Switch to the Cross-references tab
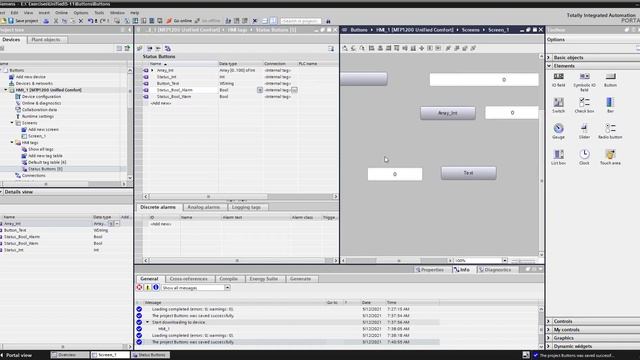The width and height of the screenshot is (640, 360). [189, 279]
